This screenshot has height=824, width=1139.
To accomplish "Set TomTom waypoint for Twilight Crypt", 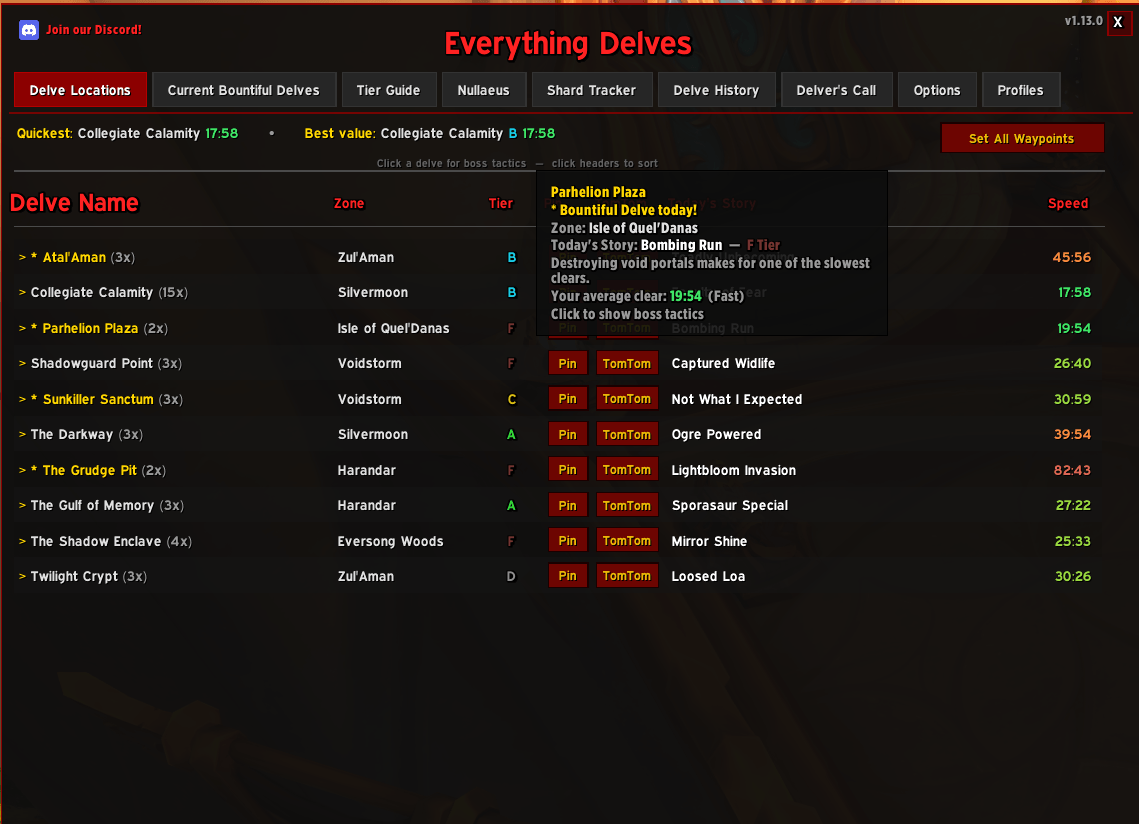I will (627, 576).
